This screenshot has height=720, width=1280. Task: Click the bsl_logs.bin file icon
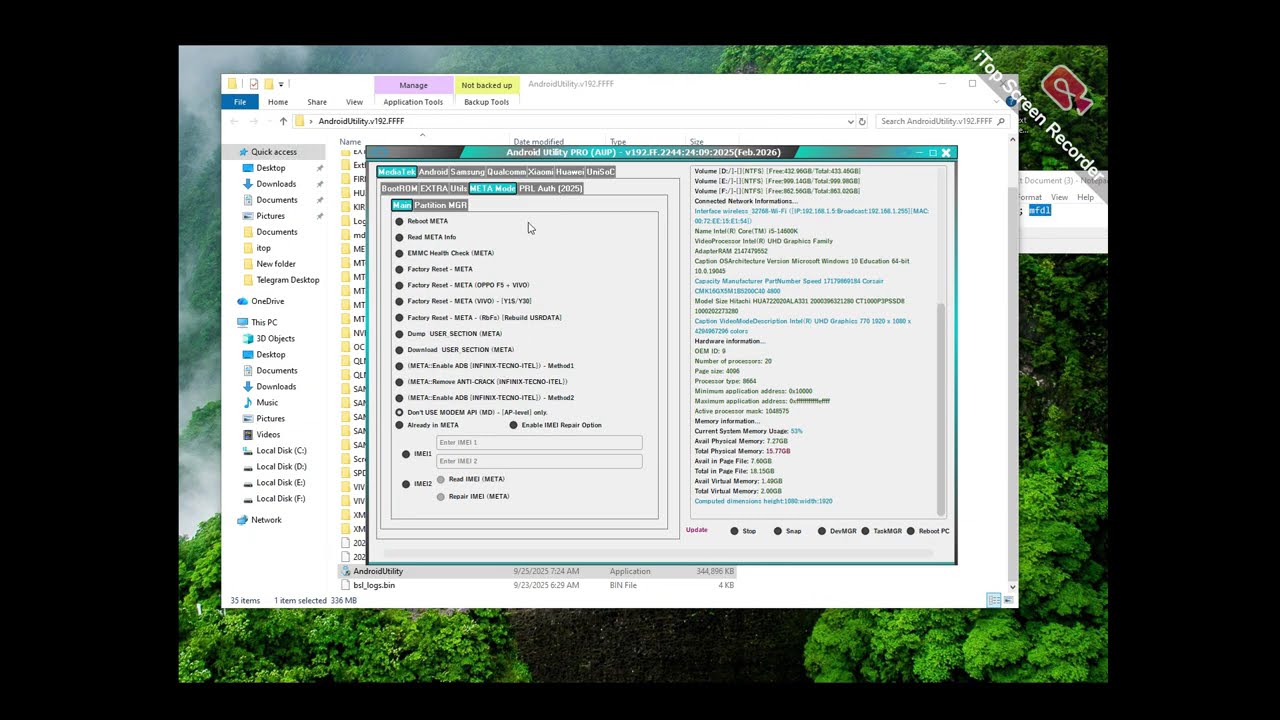pyautogui.click(x=346, y=585)
